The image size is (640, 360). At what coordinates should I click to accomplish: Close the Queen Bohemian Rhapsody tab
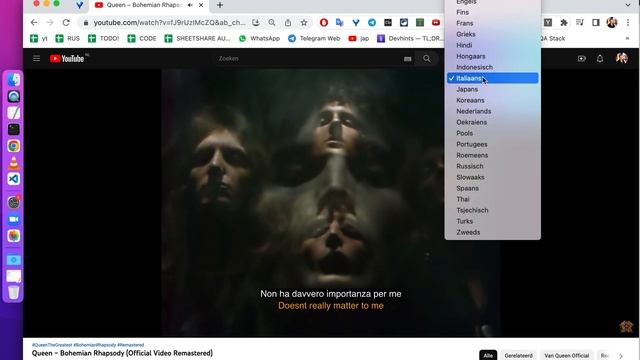(x=201, y=5)
